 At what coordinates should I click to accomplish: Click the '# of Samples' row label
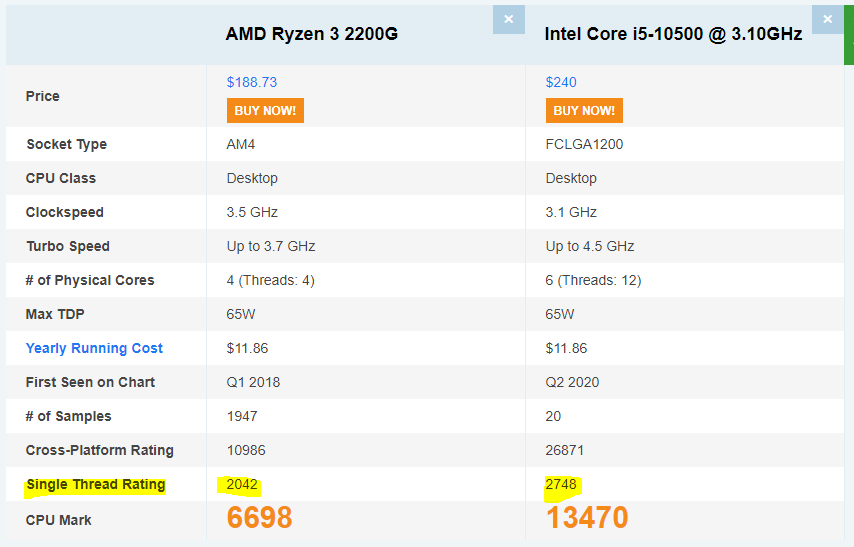68,416
